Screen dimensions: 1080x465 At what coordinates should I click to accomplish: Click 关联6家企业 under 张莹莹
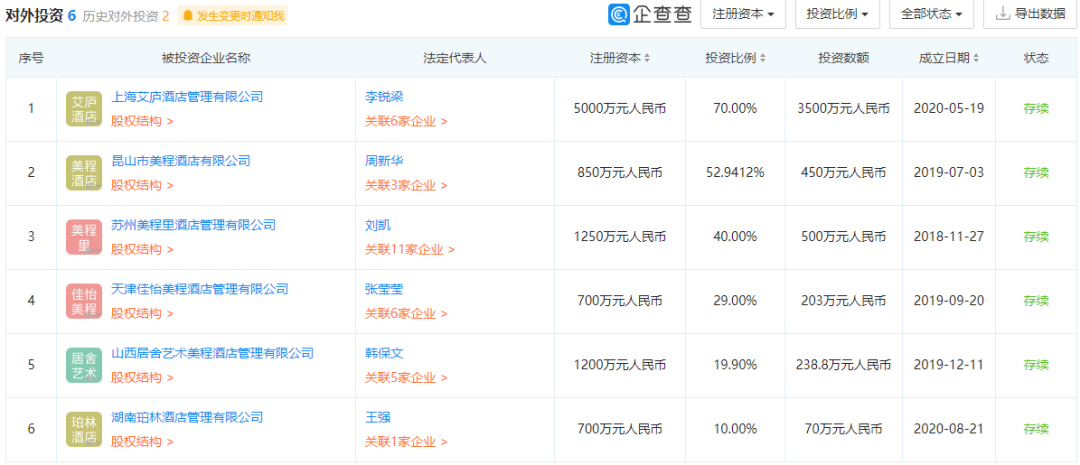pyautogui.click(x=406, y=314)
